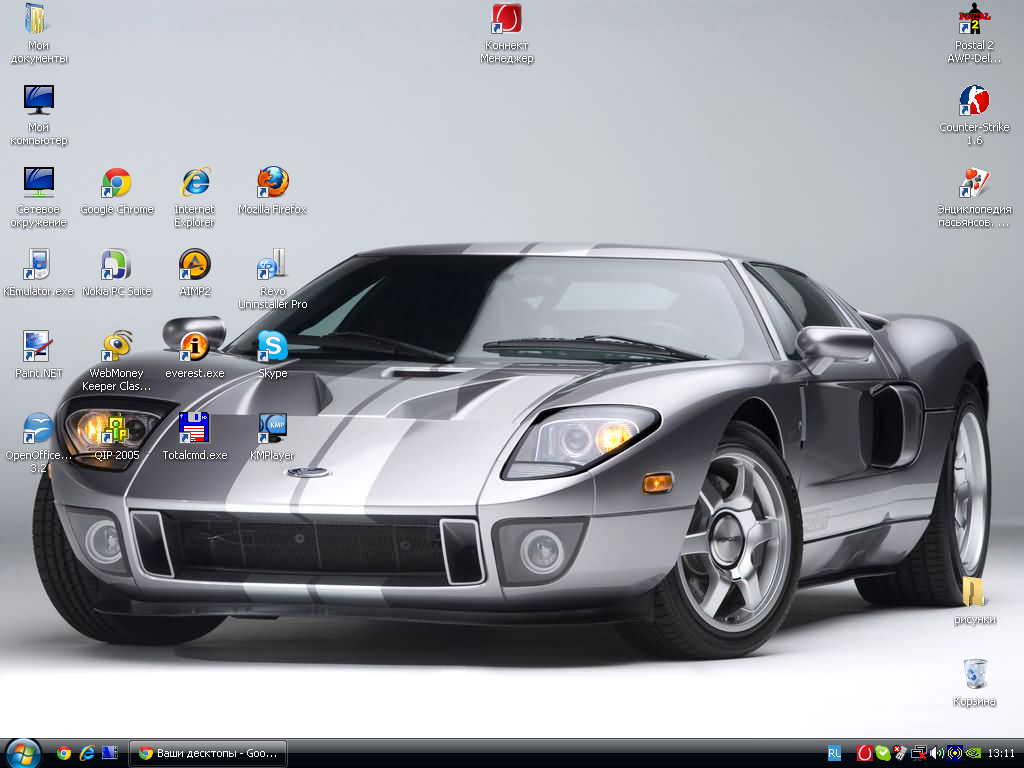This screenshot has height=768, width=1024.
Task: Click the RU language indicator in the taskbar
Action: pos(834,753)
